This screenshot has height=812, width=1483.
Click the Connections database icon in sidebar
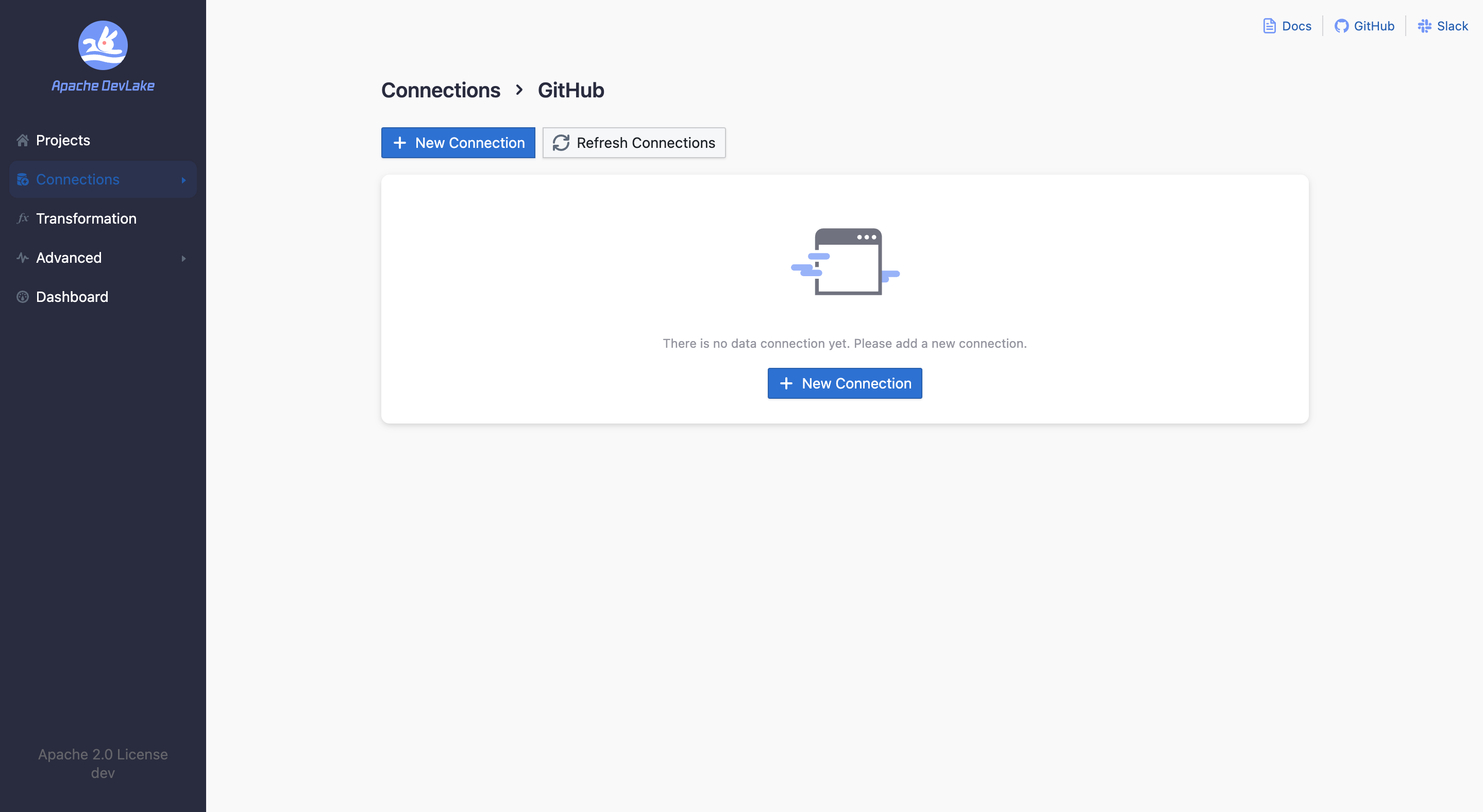pos(23,179)
